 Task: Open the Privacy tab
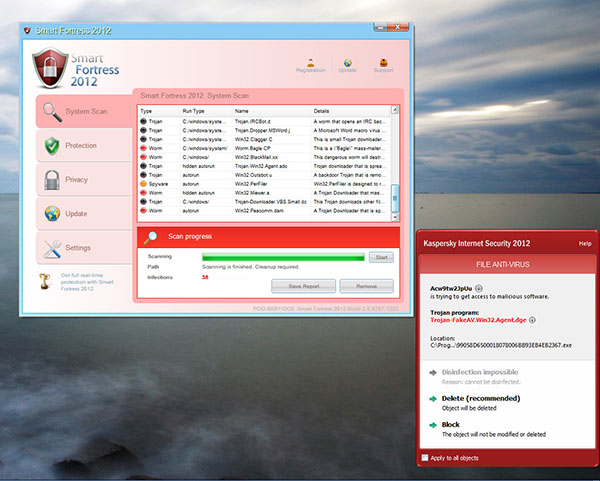coord(84,179)
